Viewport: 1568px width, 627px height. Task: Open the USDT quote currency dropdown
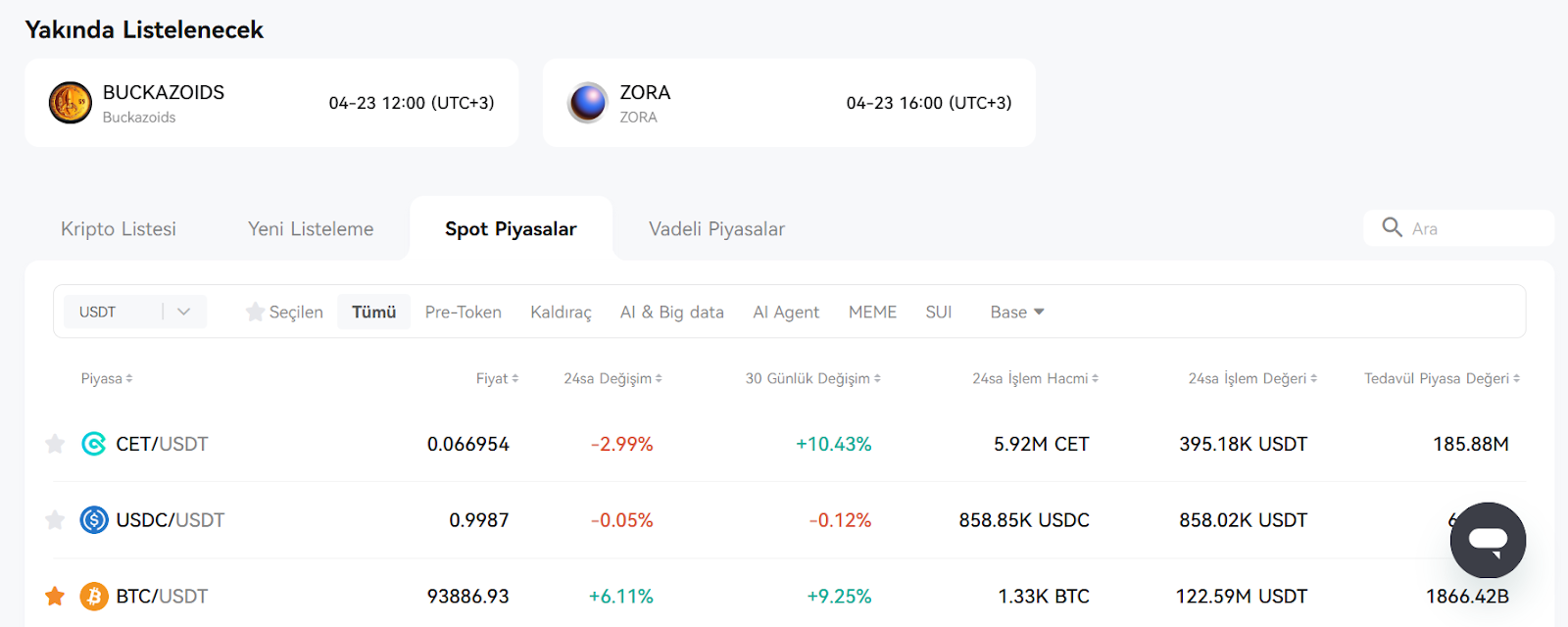pos(135,312)
